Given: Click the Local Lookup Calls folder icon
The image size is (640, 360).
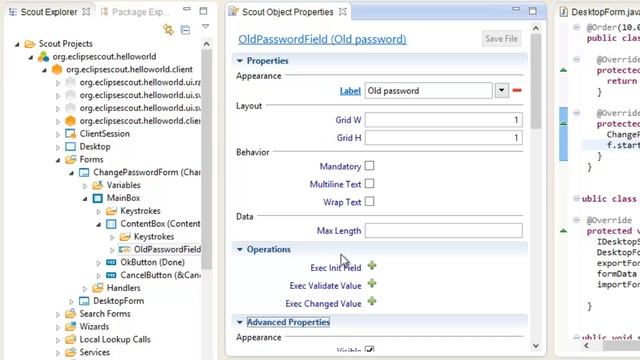Looking at the screenshot, I should [71, 339].
